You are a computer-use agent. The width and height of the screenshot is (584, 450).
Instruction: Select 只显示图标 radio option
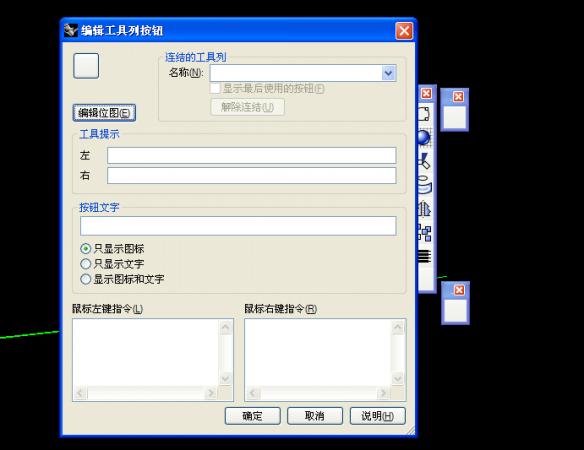point(112,248)
